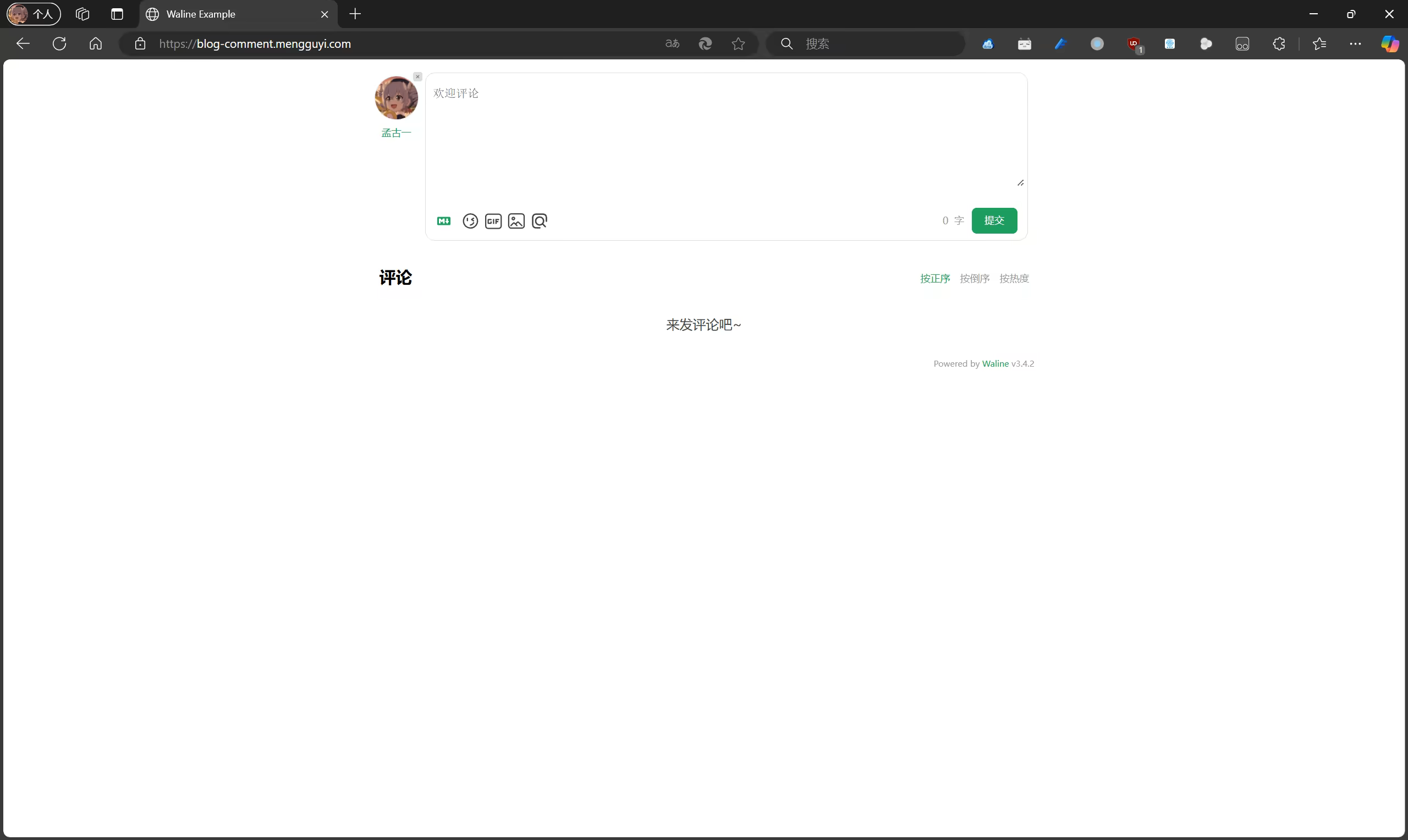The width and height of the screenshot is (1408, 840).
Task: Focus the 欢迎评论 comment text area
Action: (725, 136)
